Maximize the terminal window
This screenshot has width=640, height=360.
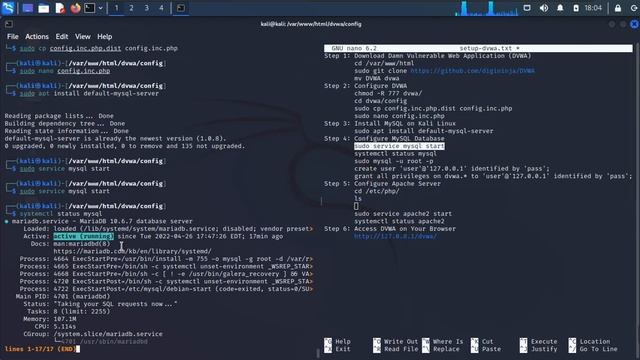pos(623,24)
